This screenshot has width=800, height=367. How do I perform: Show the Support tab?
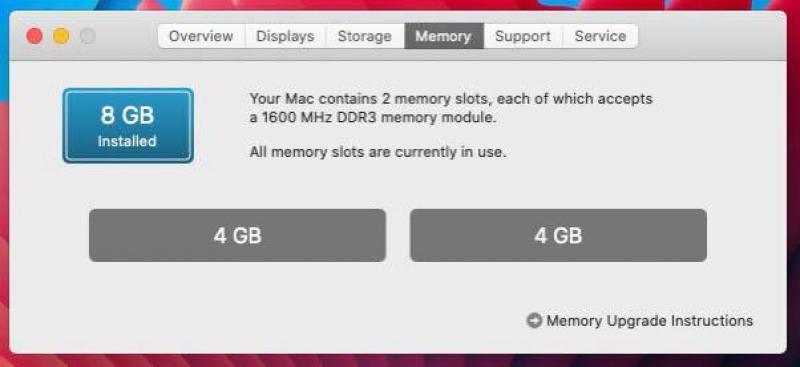point(523,36)
